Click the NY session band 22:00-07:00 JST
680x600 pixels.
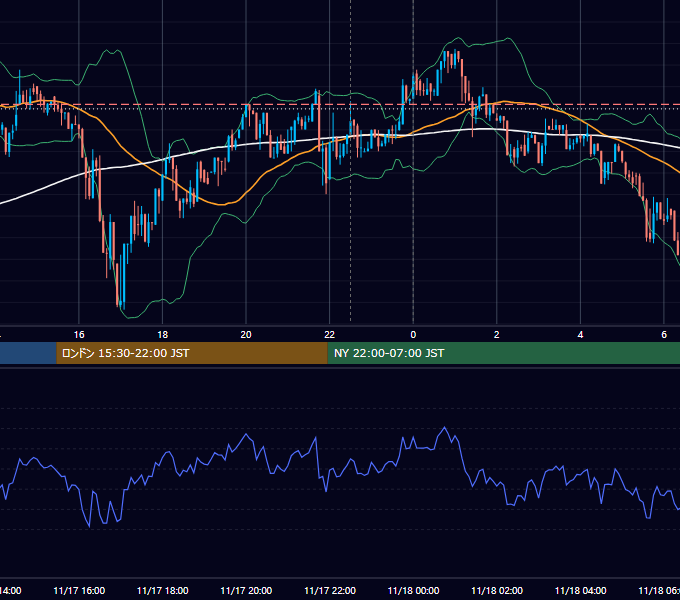click(x=503, y=353)
